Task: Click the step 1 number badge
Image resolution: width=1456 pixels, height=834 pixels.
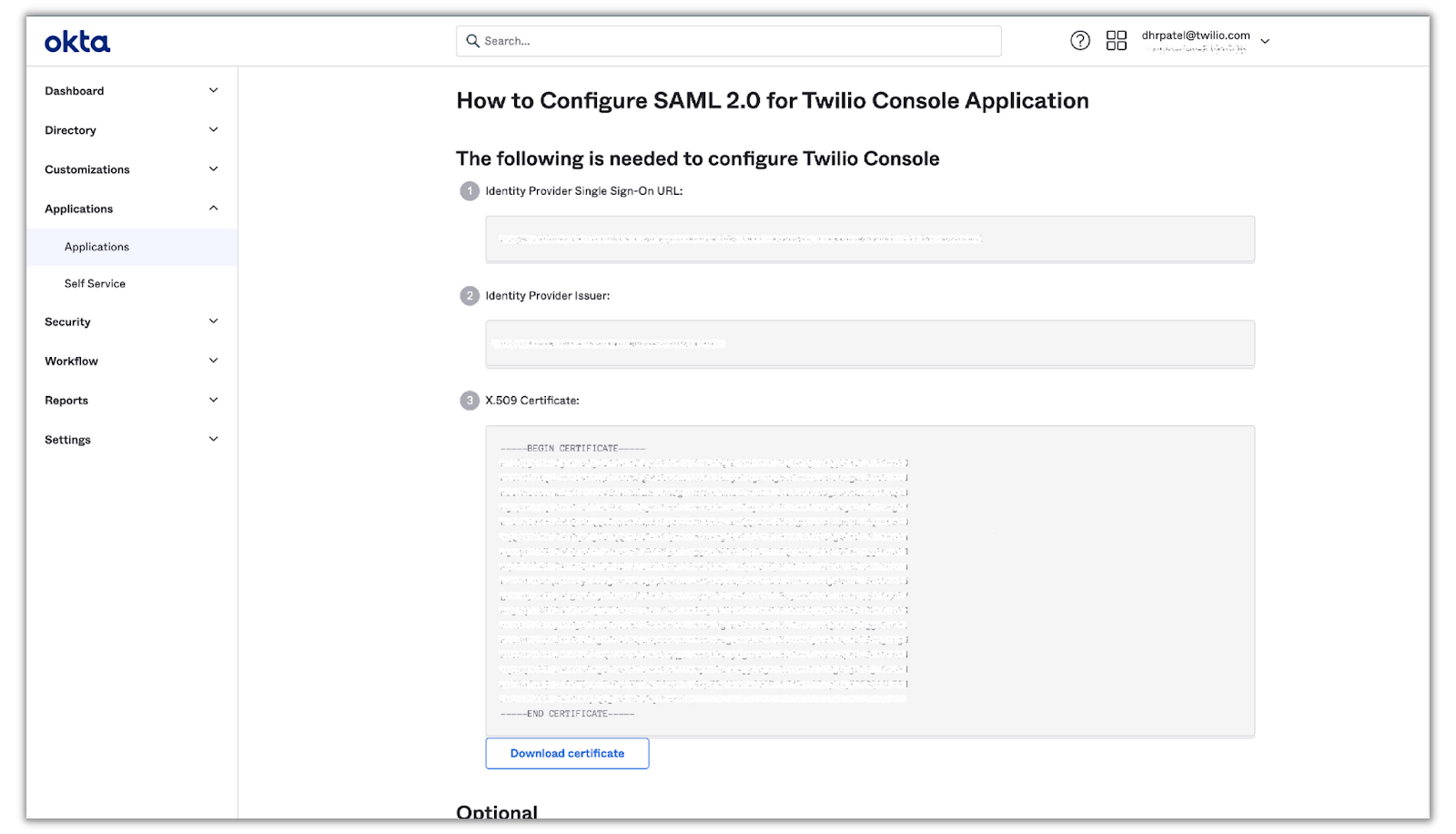Action: 470,191
